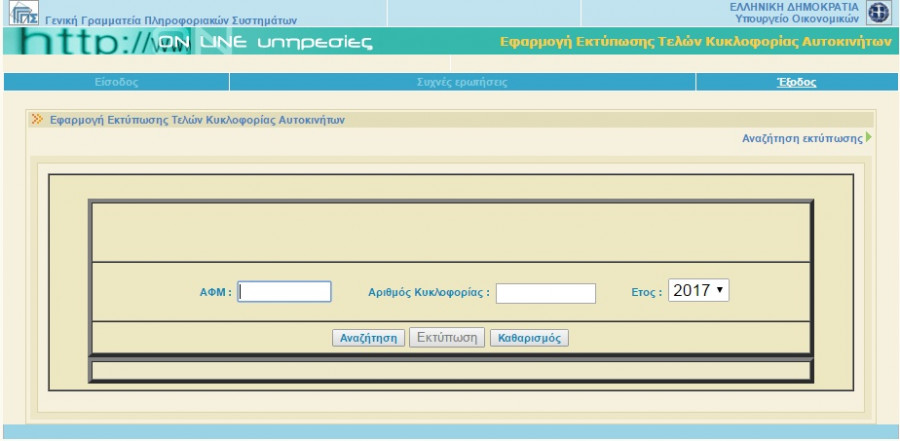This screenshot has width=900, height=441.
Task: Open the Έτος year dropdown
Action: click(x=698, y=290)
